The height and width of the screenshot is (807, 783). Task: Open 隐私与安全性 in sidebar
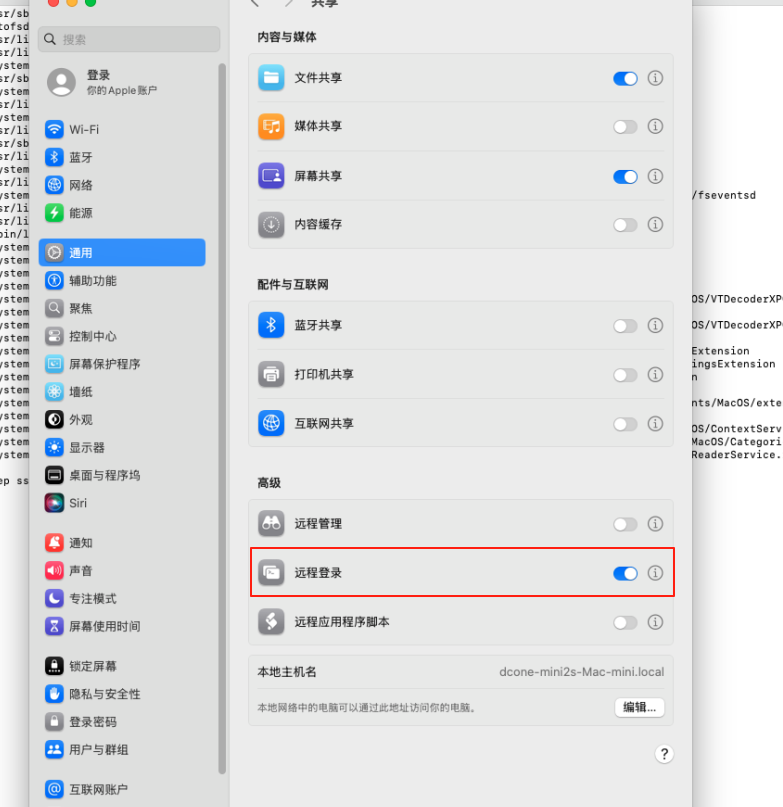pyautogui.click(x=122, y=694)
